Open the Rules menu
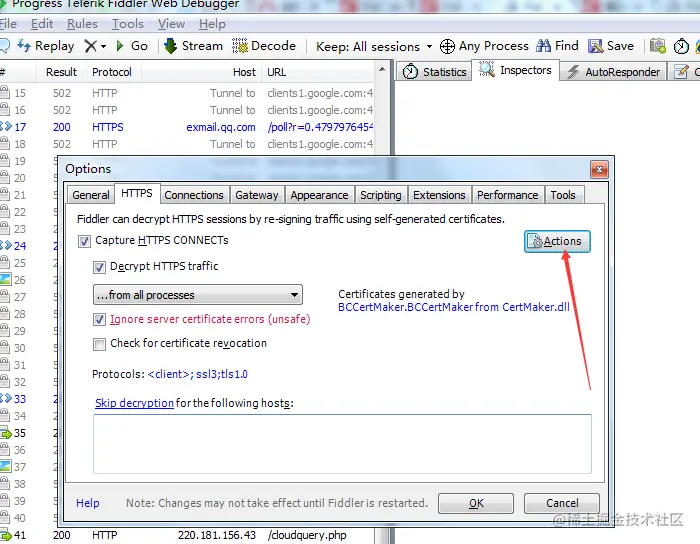 (x=82, y=24)
